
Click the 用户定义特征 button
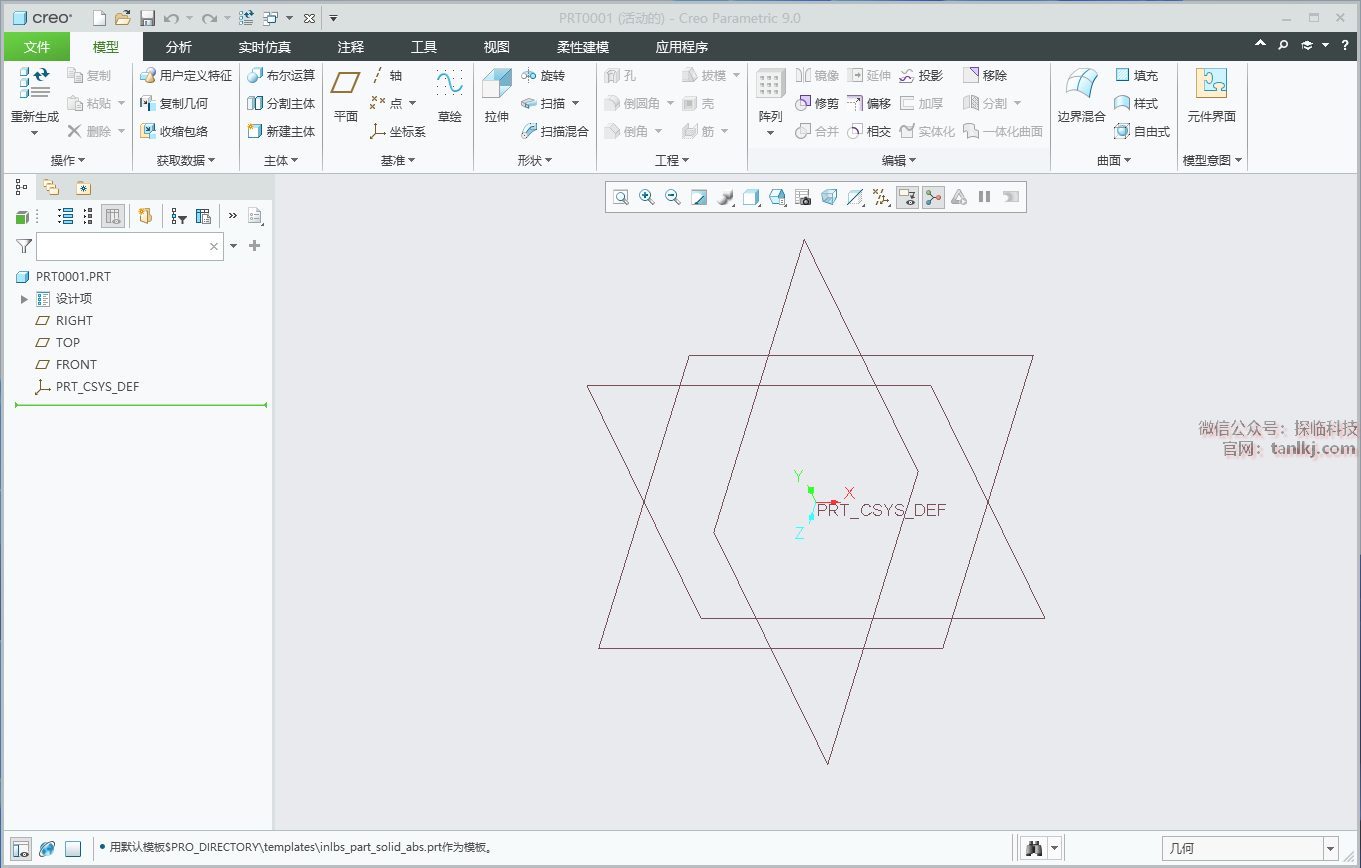186,76
